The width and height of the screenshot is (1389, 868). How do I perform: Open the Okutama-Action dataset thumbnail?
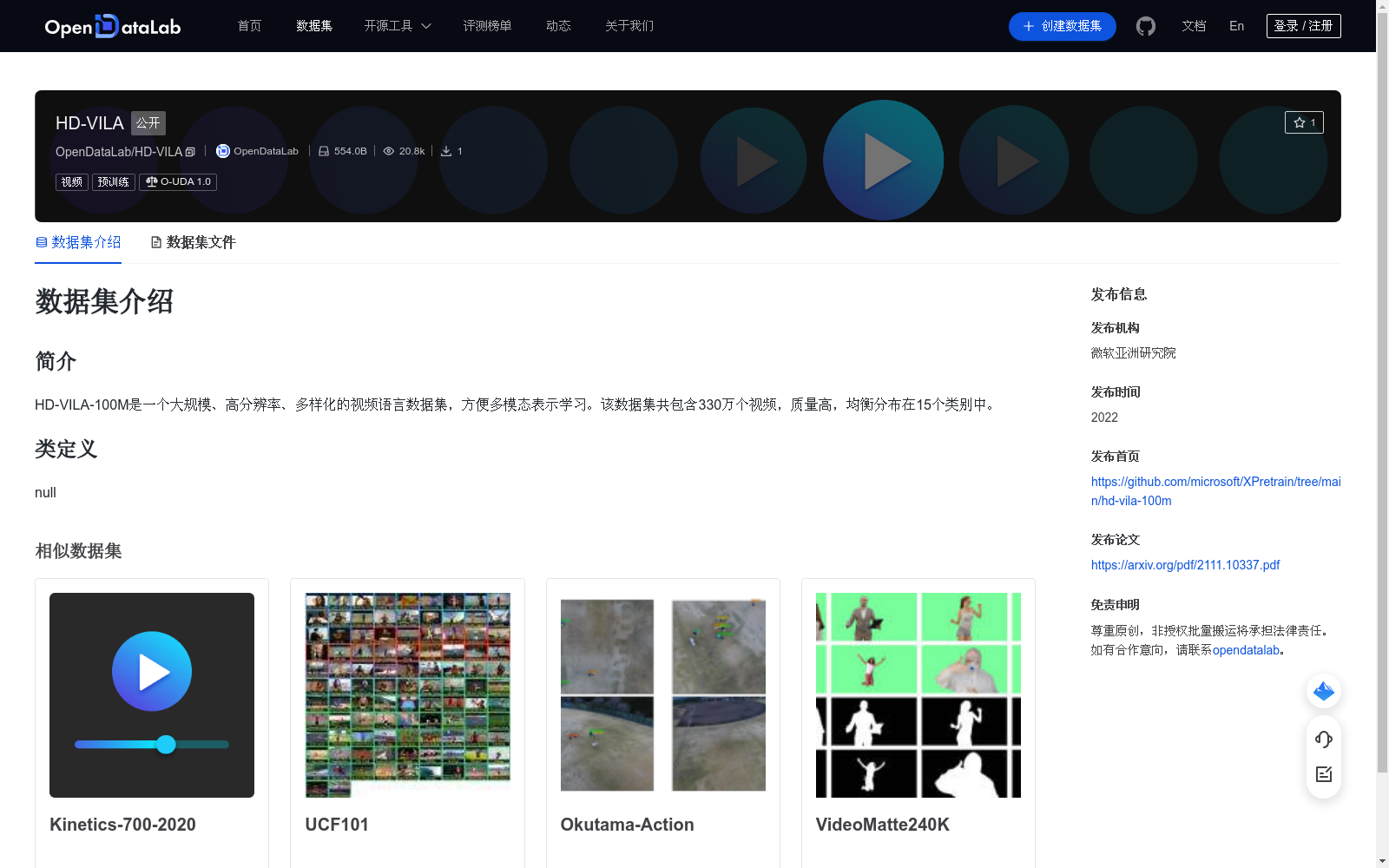tap(663, 695)
